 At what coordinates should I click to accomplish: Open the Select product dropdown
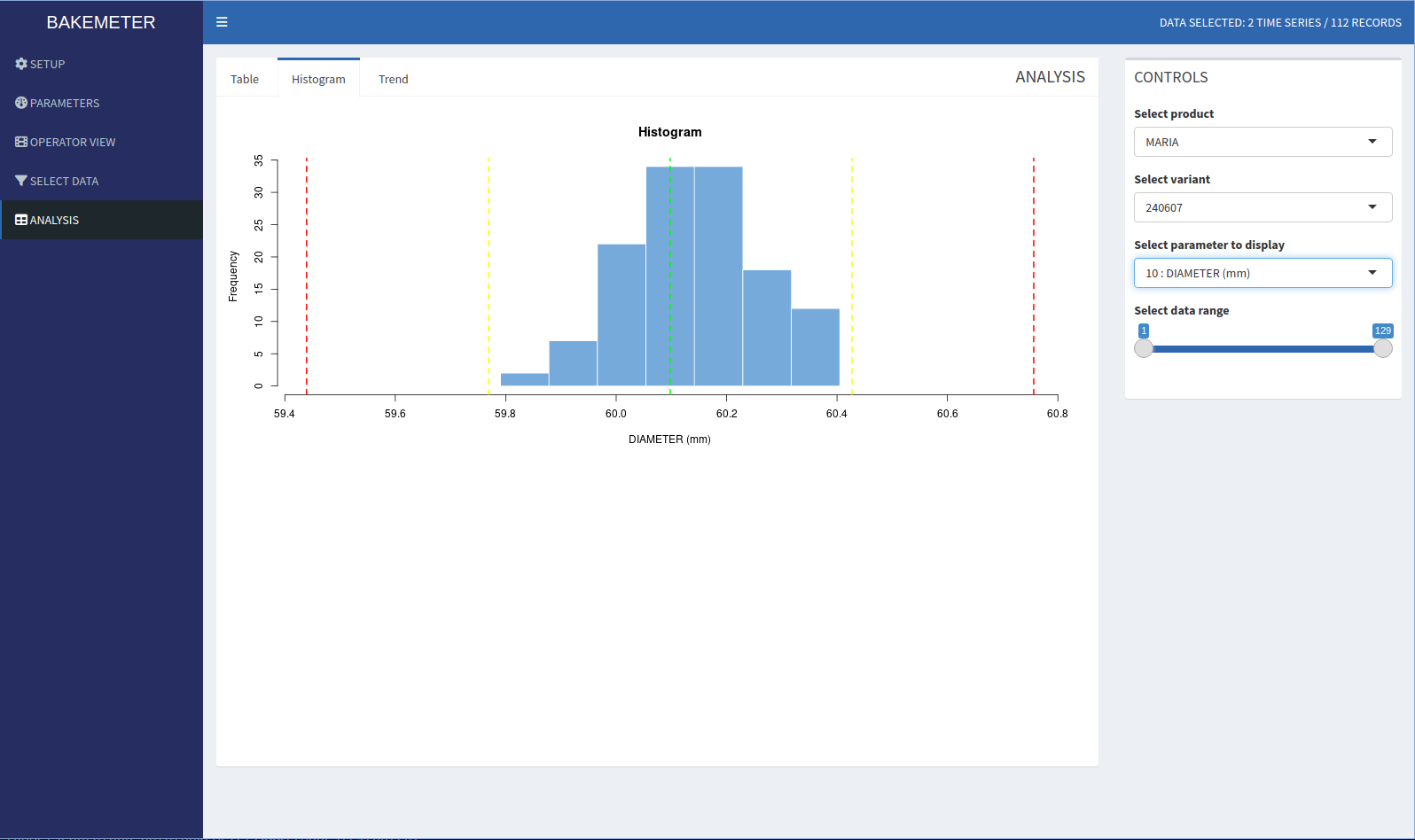click(1263, 142)
